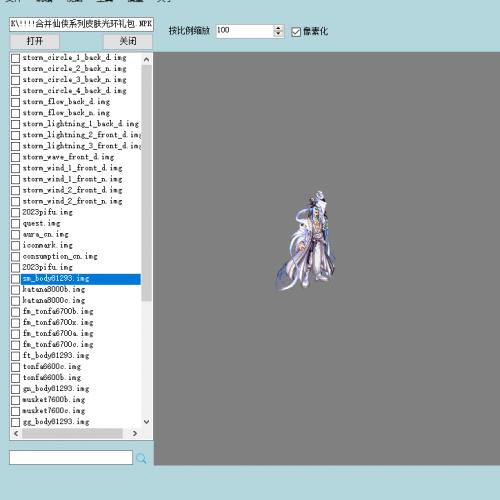Image resolution: width=500 pixels, height=500 pixels.
Task: Check the ft_body81293.img checkbox
Action: point(16,356)
